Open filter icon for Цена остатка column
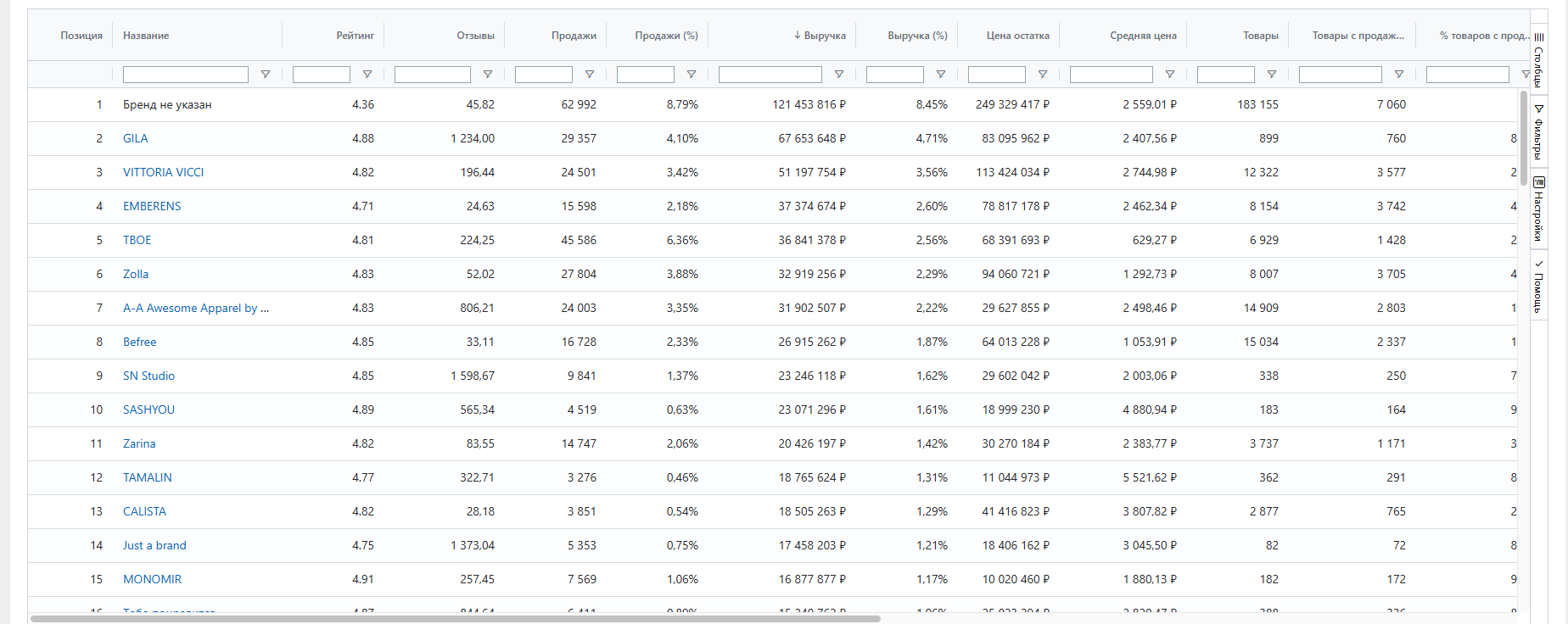 pos(1043,75)
